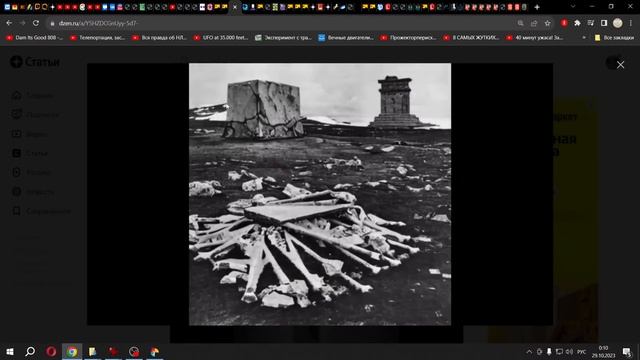Focus the dzen.ru address bar
This screenshot has width=640, height=360.
tap(282, 23)
